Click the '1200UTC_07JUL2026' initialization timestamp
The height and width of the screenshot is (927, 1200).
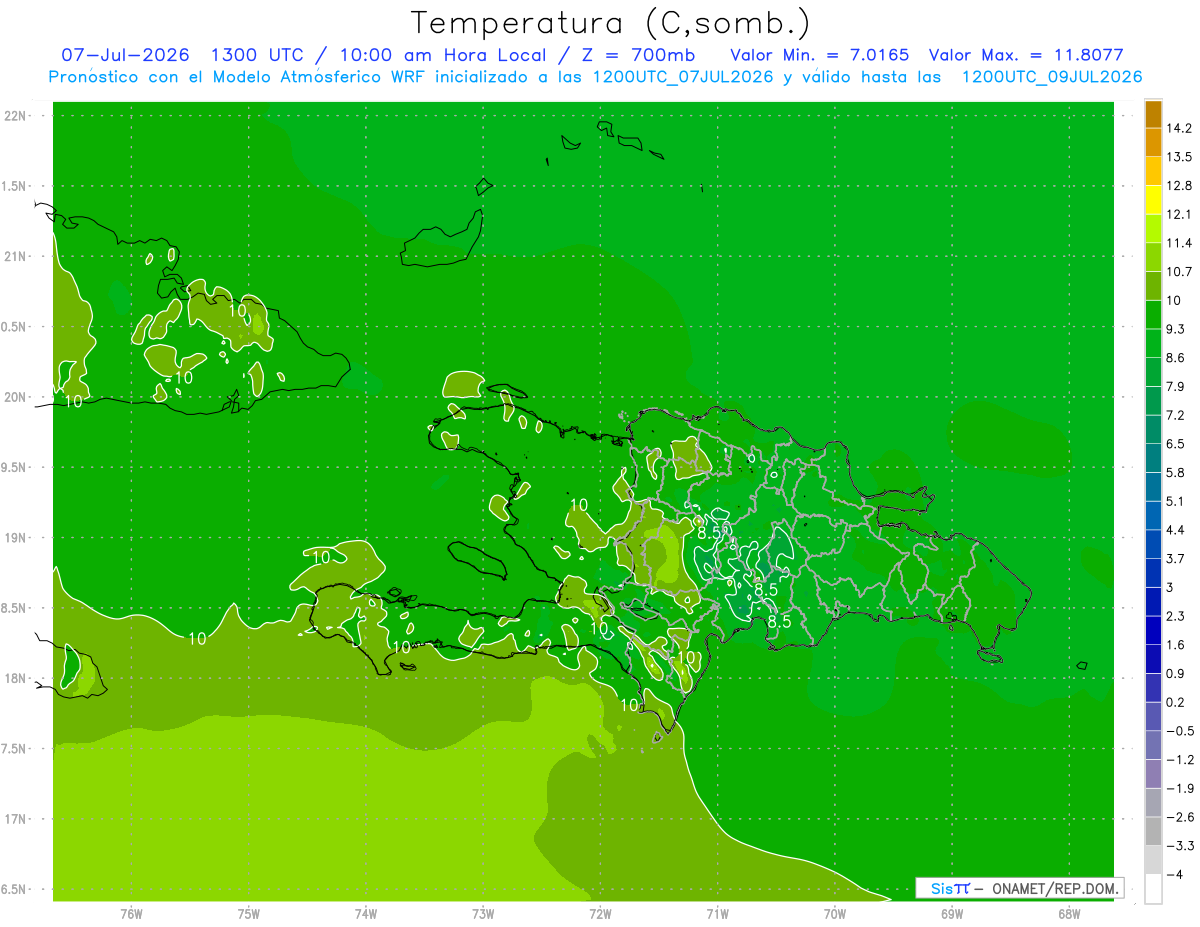point(683,77)
